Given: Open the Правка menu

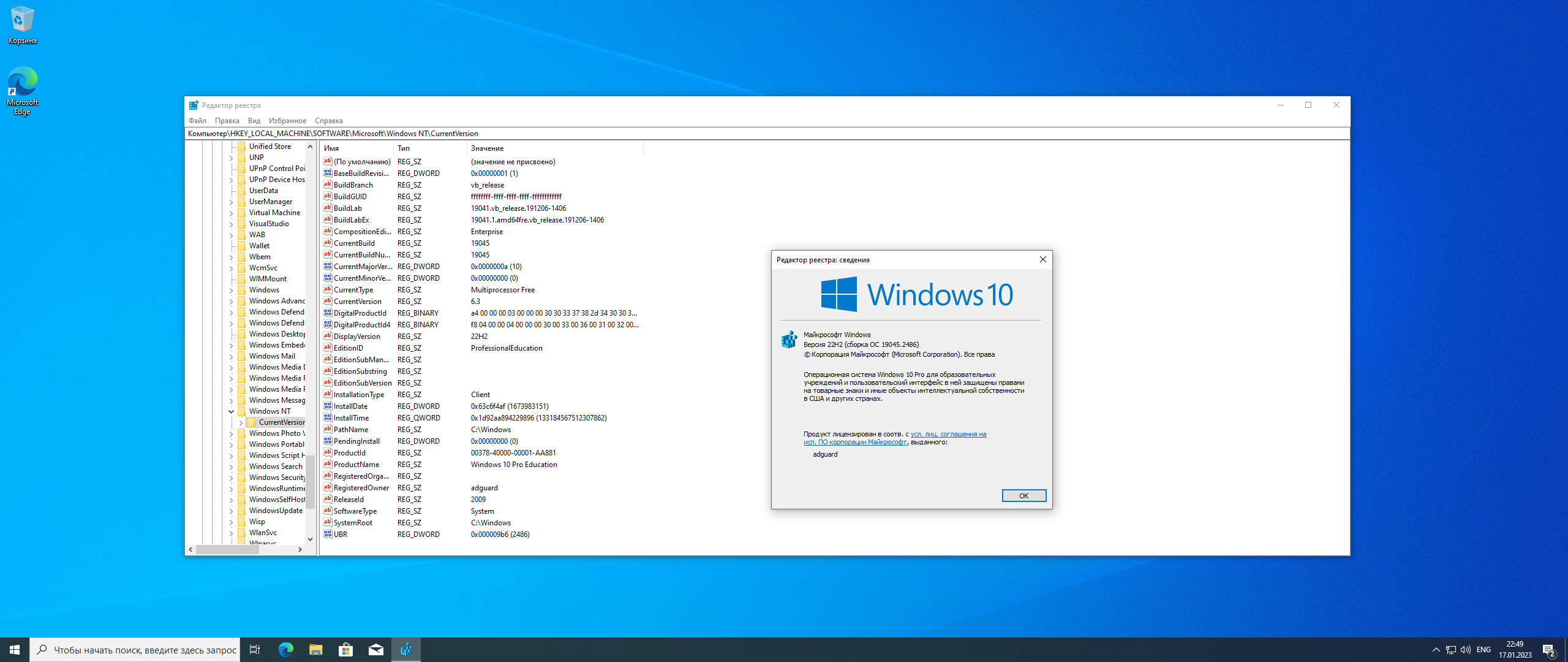Looking at the screenshot, I should pyautogui.click(x=227, y=121).
